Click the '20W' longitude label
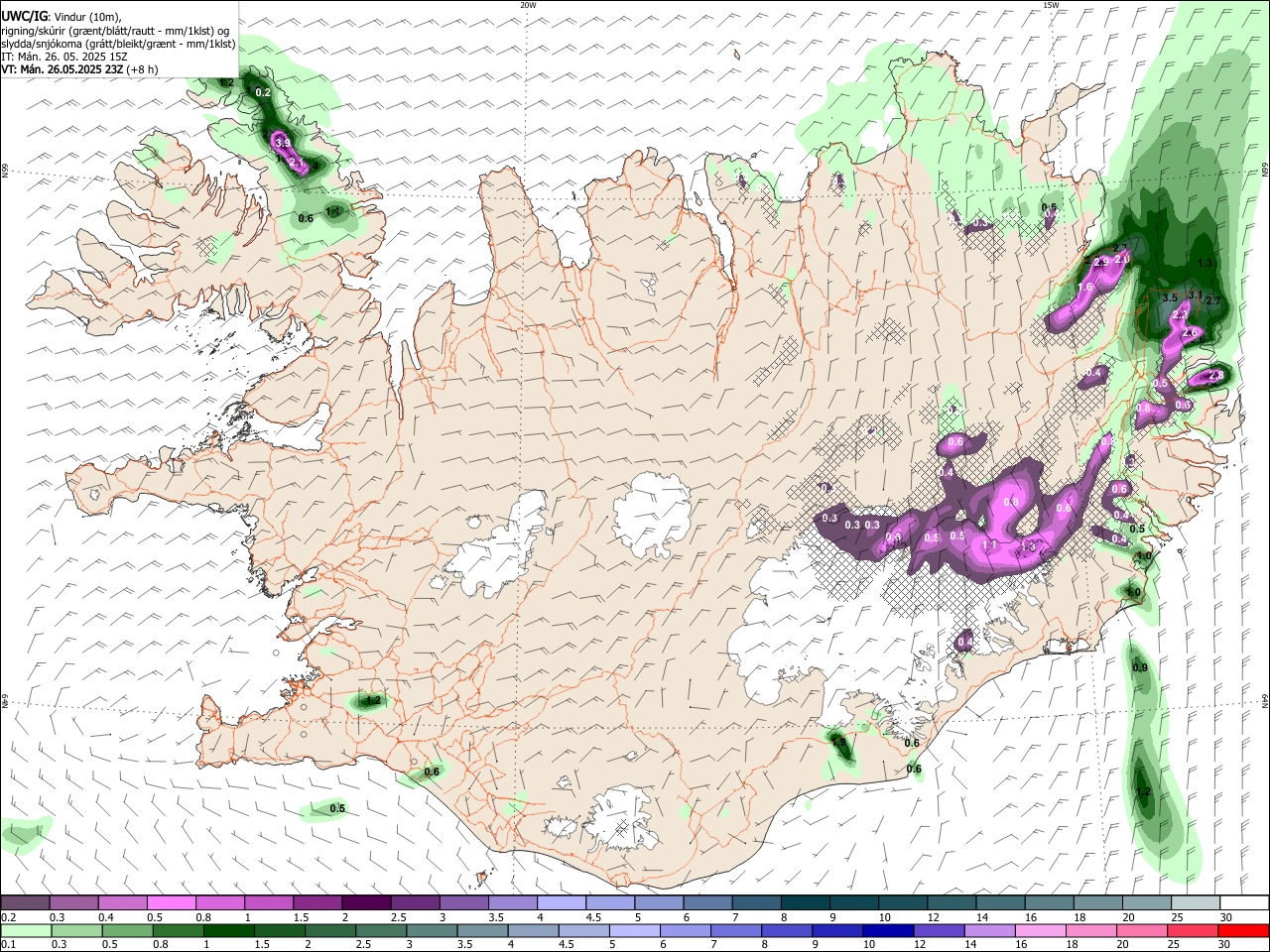This screenshot has width=1270, height=952. [x=529, y=5]
